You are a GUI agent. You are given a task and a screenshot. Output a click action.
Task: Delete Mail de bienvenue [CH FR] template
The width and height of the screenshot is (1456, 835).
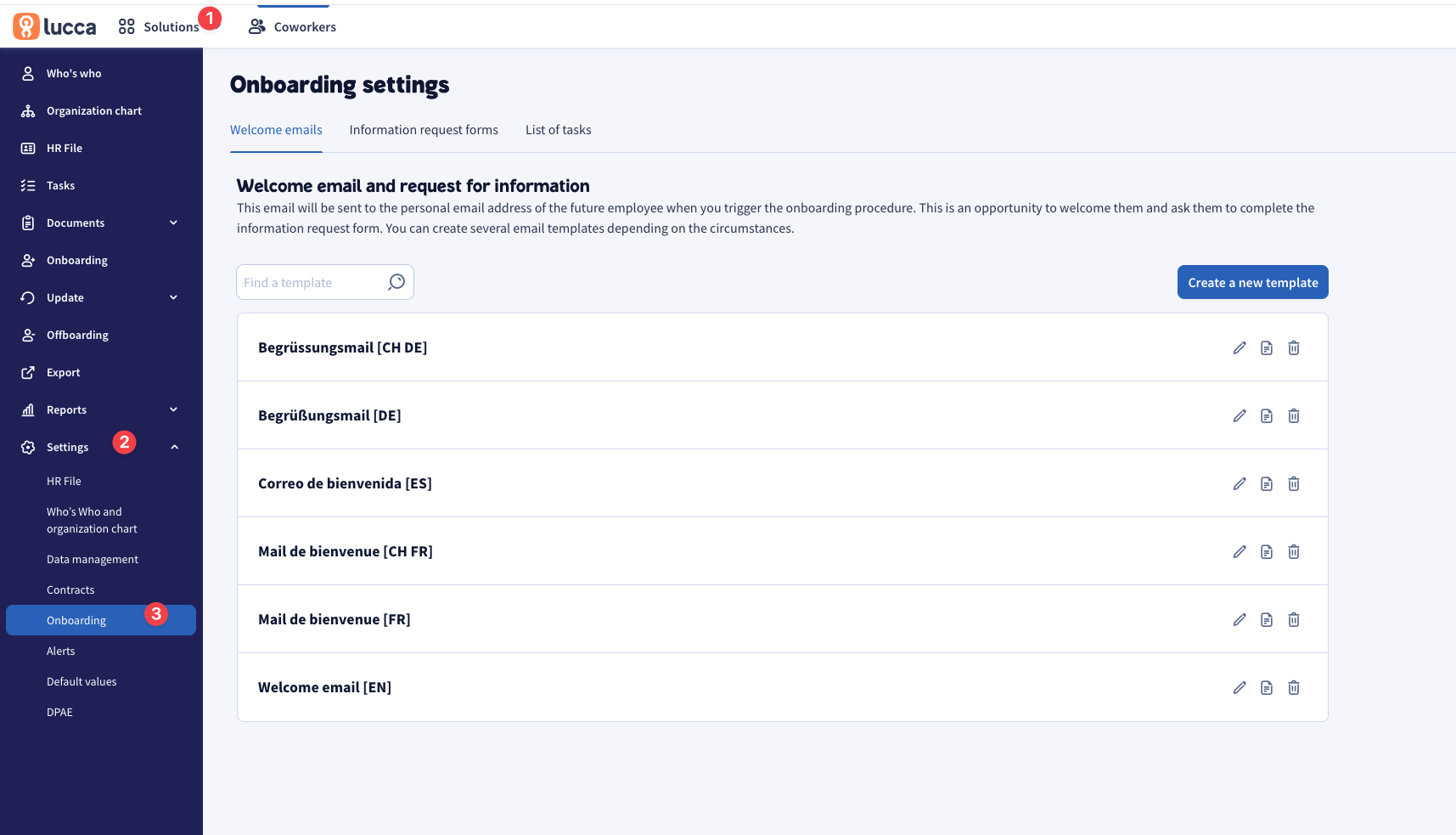1294,551
